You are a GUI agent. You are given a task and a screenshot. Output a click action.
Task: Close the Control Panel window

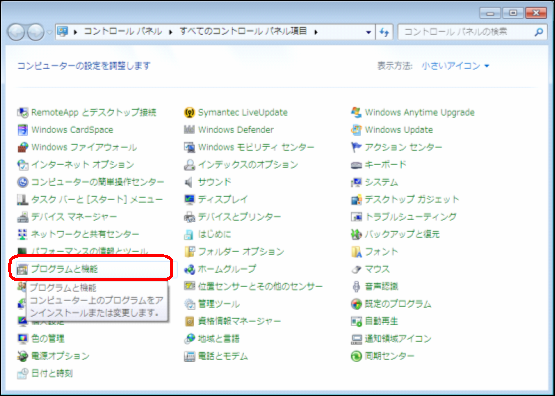536,13
